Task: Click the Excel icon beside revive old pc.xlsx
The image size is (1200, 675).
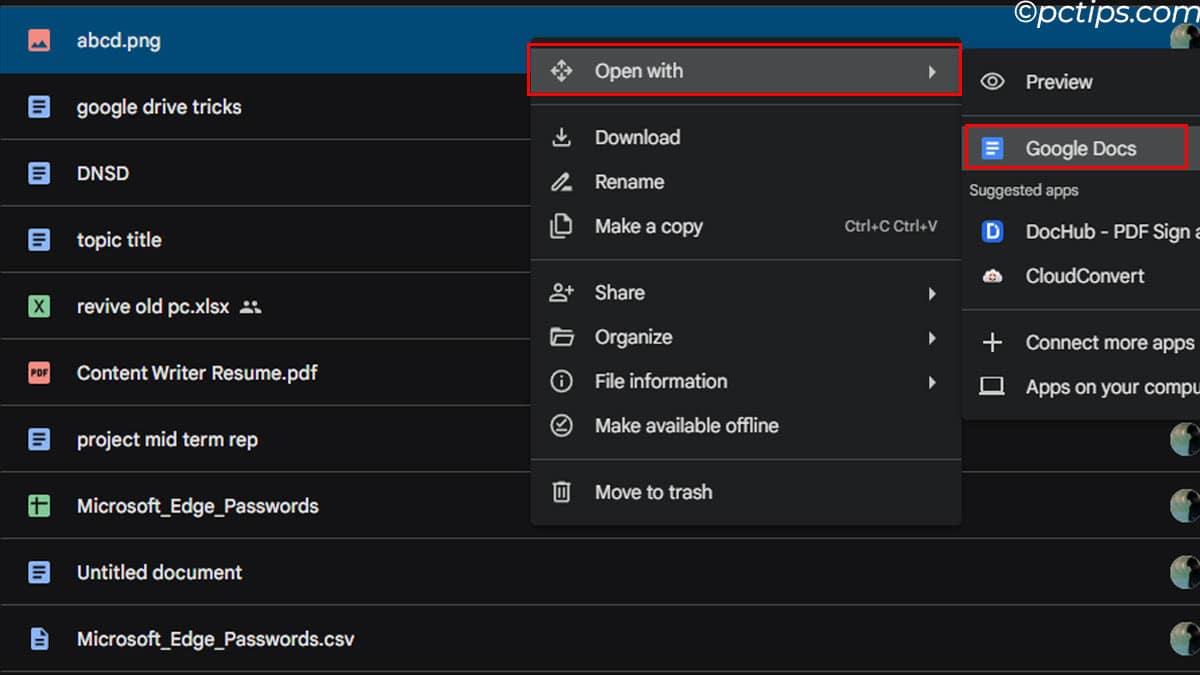Action: tap(39, 306)
